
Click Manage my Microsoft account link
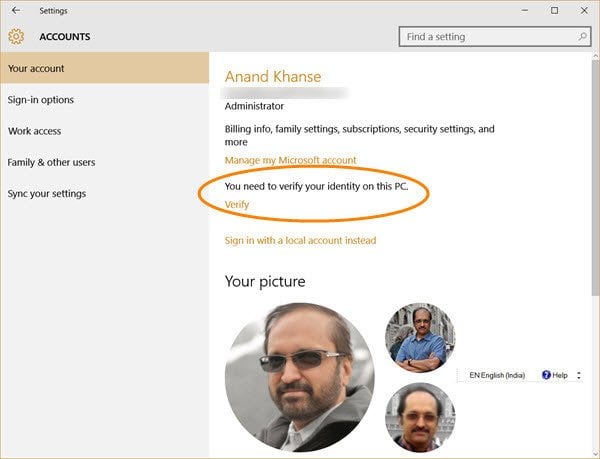pyautogui.click(x=290, y=160)
